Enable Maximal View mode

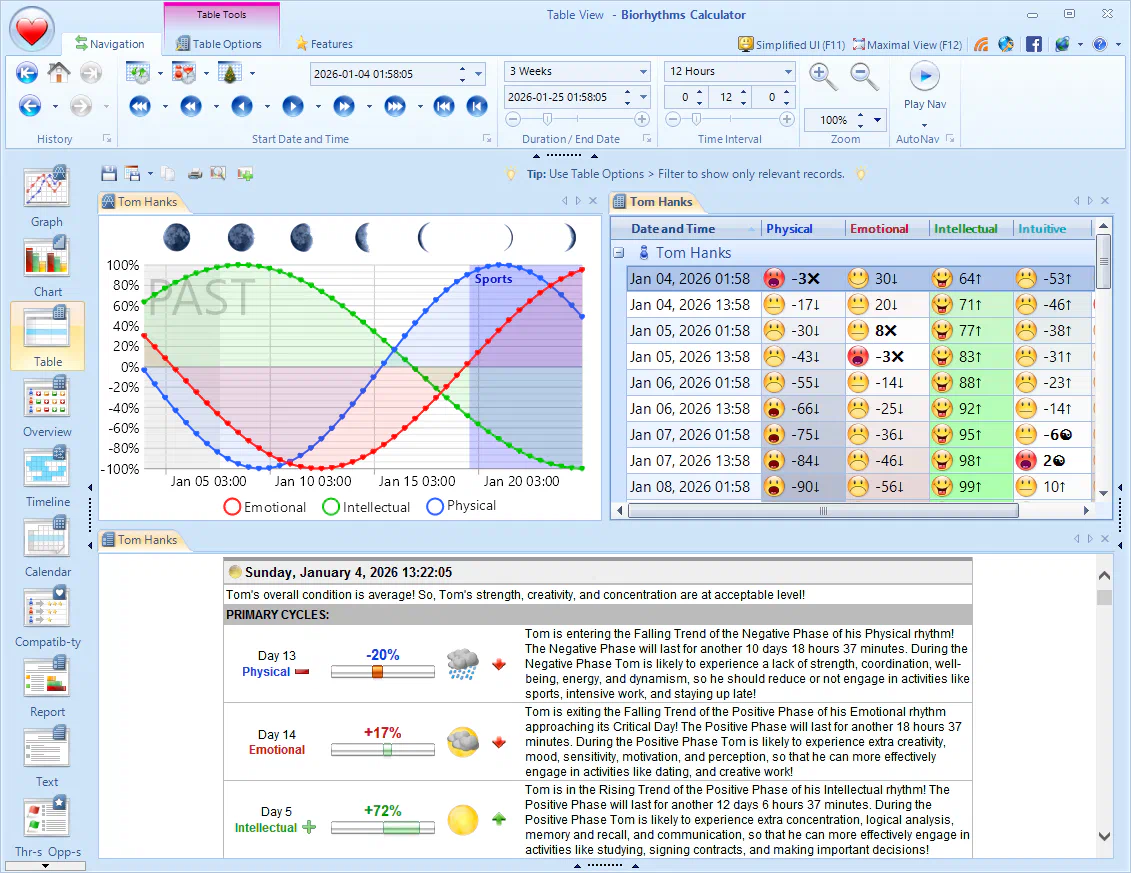tap(906, 44)
